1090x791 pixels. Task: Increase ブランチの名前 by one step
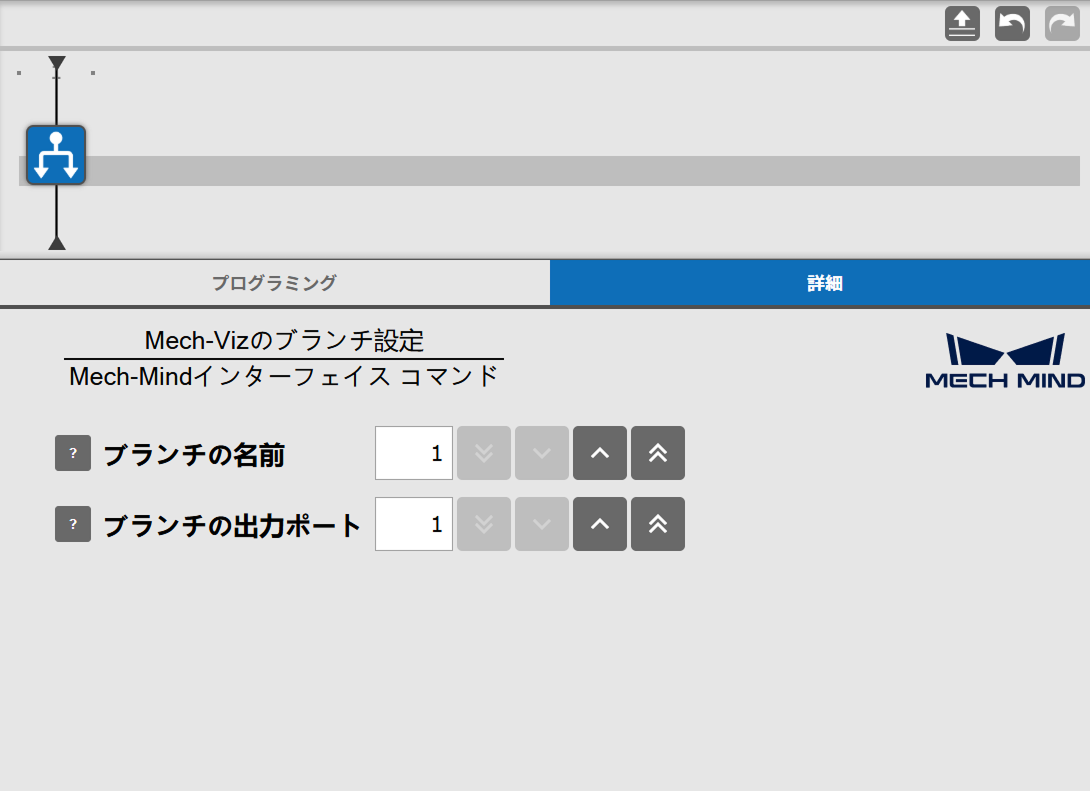pyautogui.click(x=600, y=453)
